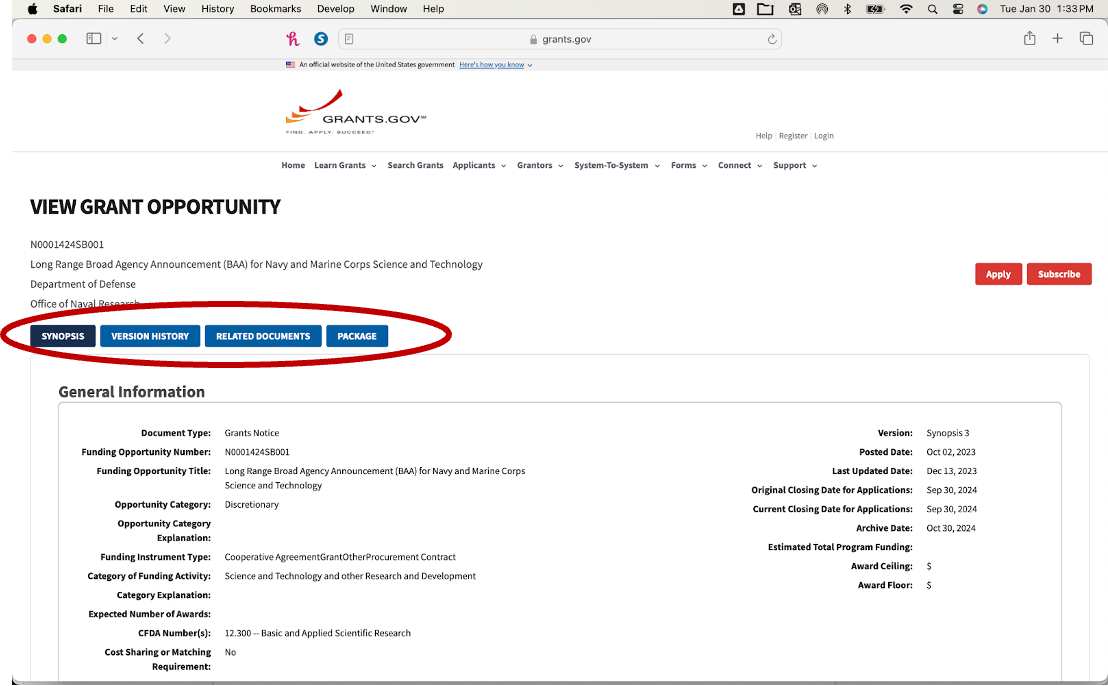1108x686 pixels.
Task: Switch to the Related Documents tab
Action: (x=263, y=336)
